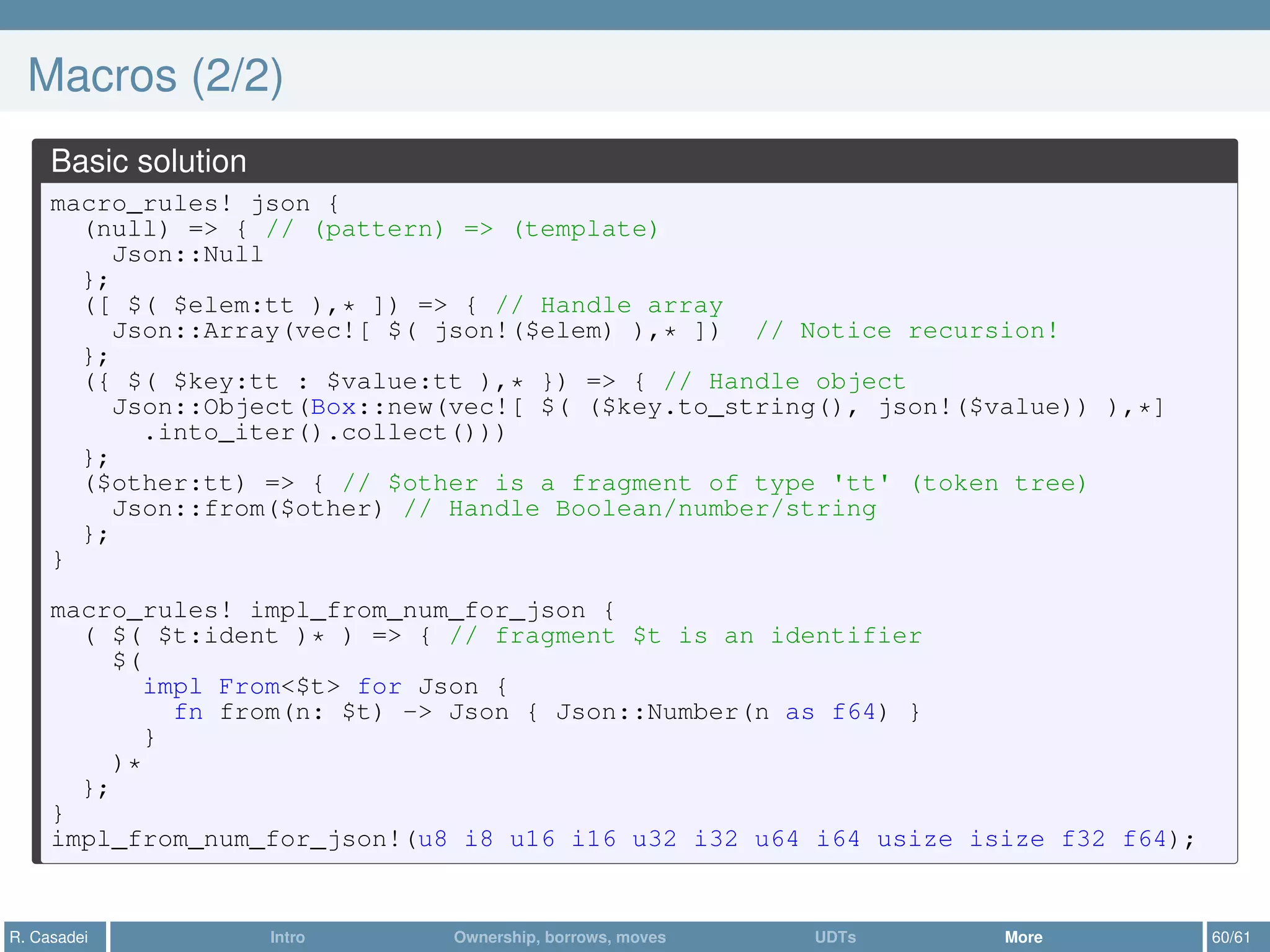Viewport: 1270px width, 952px height.
Task: Click the macro_rules! impl_from_num_for_json line
Action: 332,610
